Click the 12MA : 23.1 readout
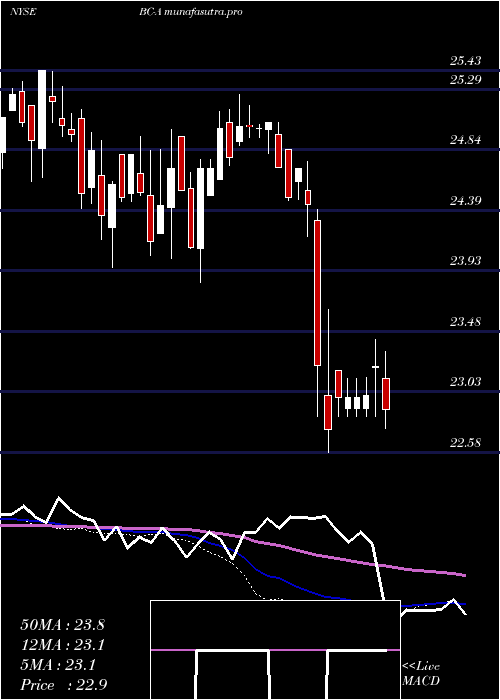The height and width of the screenshot is (700, 500). [x=62, y=645]
